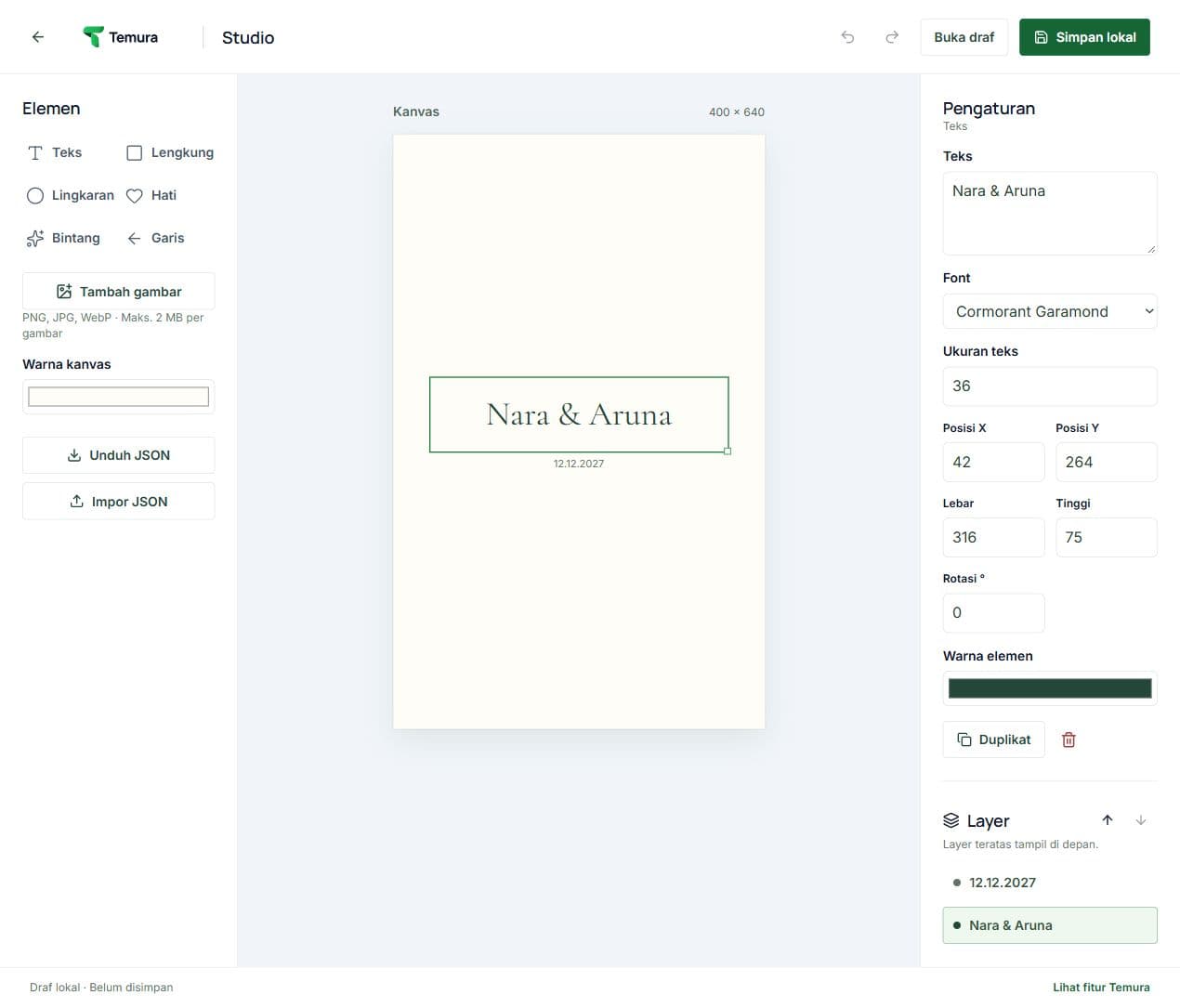Click Unduh JSON button
Image resolution: width=1180 pixels, height=1008 pixels.
pos(119,455)
